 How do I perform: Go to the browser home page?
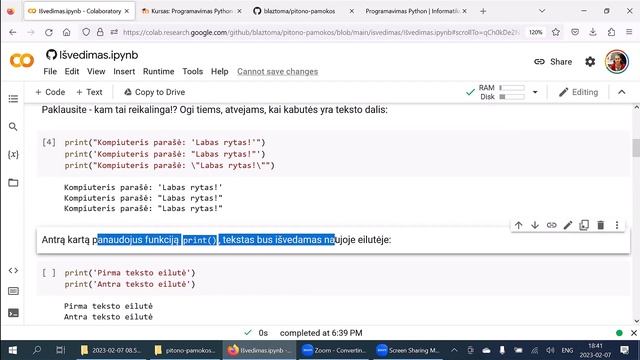(x=67, y=32)
